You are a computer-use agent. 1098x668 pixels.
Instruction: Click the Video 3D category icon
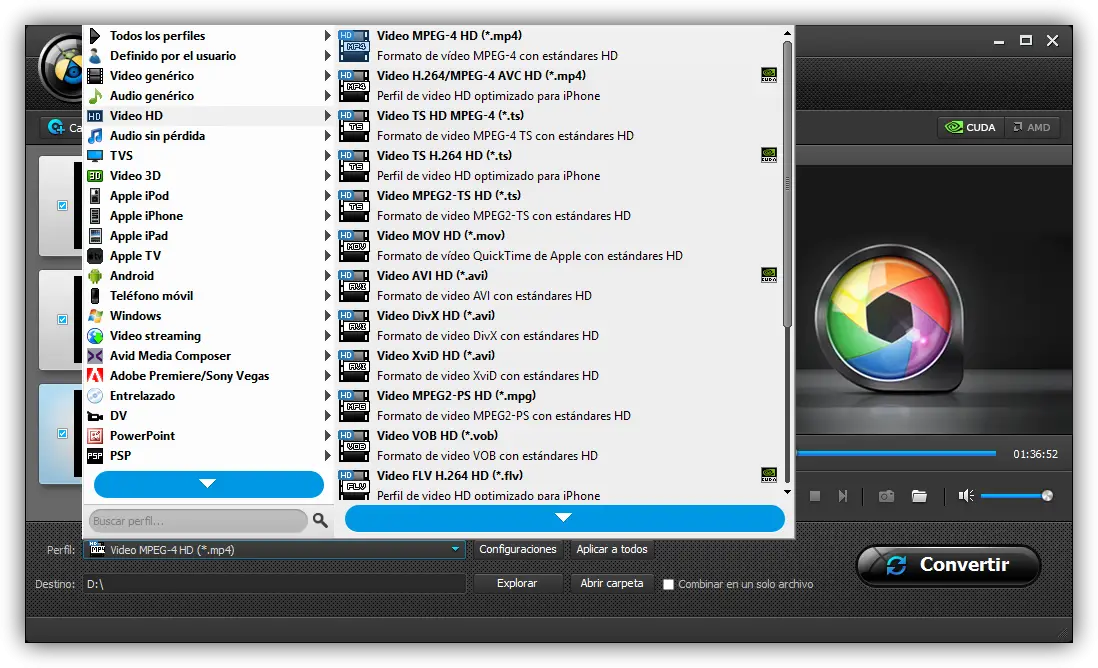[x=95, y=176]
